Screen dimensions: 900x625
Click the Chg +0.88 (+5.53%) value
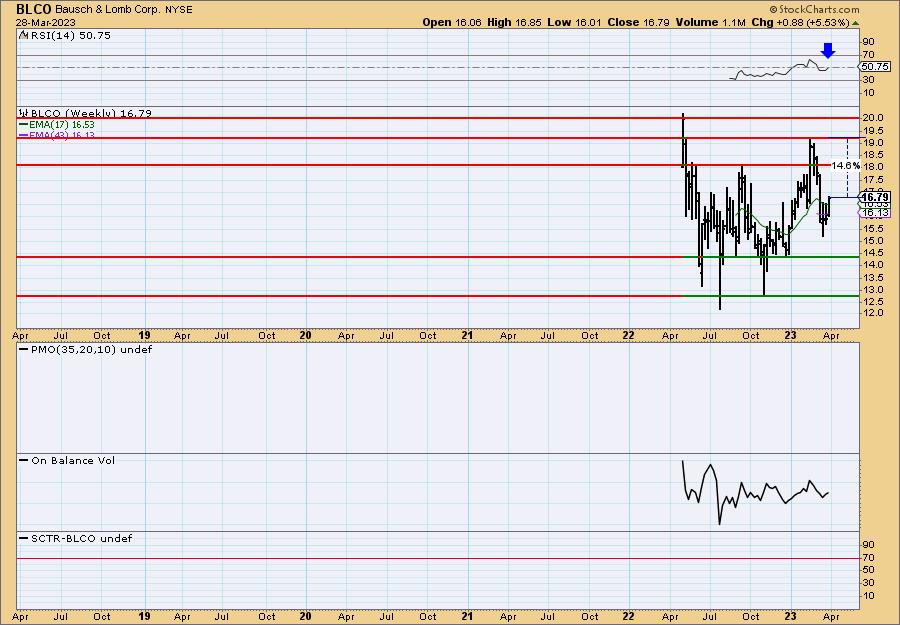801,22
